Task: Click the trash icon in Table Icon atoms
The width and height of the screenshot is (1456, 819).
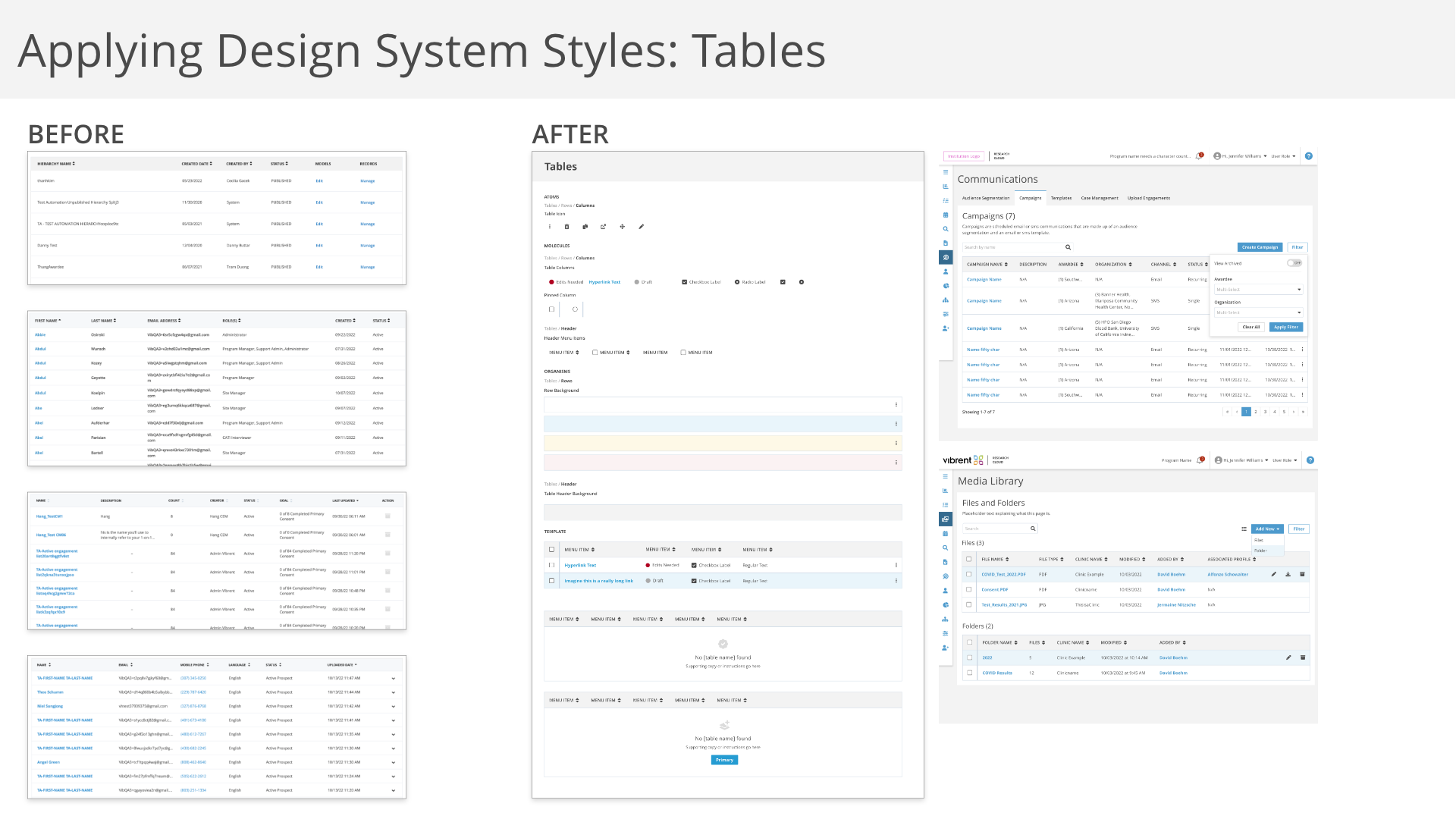Action: coord(566,227)
